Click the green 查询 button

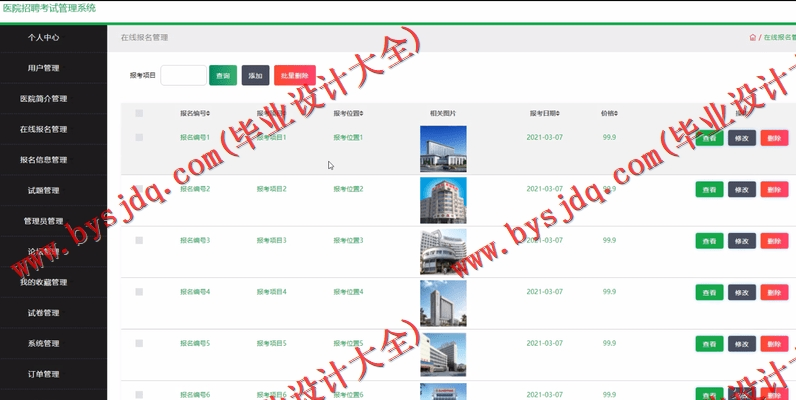(223, 75)
